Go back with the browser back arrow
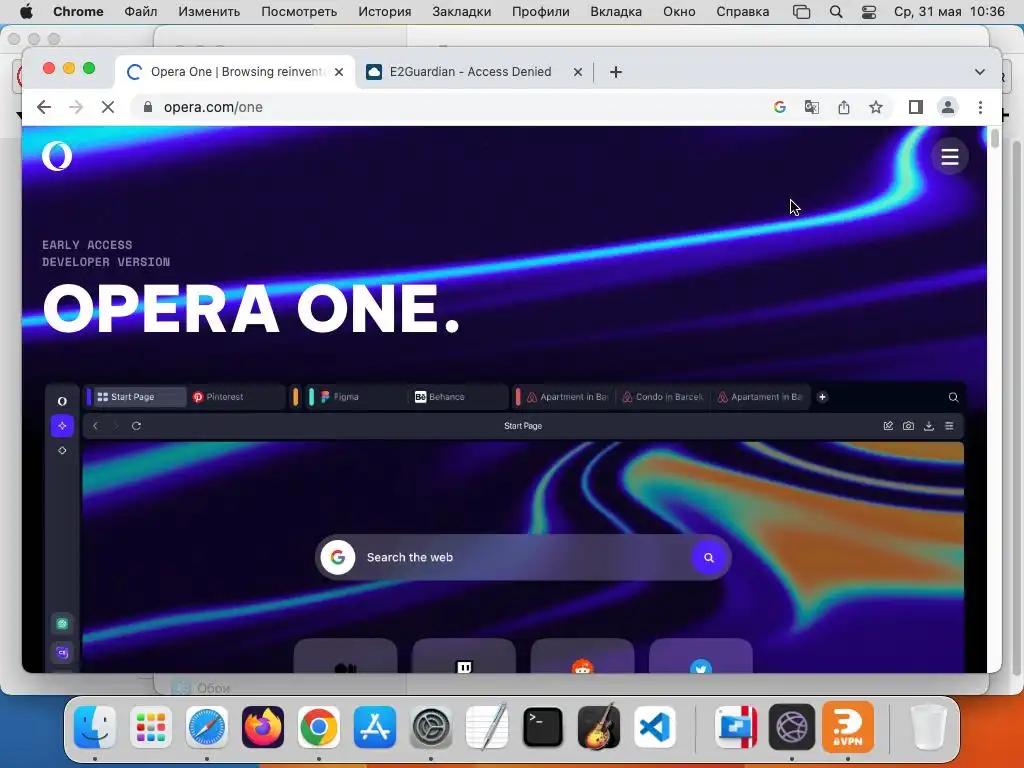 click(x=44, y=107)
